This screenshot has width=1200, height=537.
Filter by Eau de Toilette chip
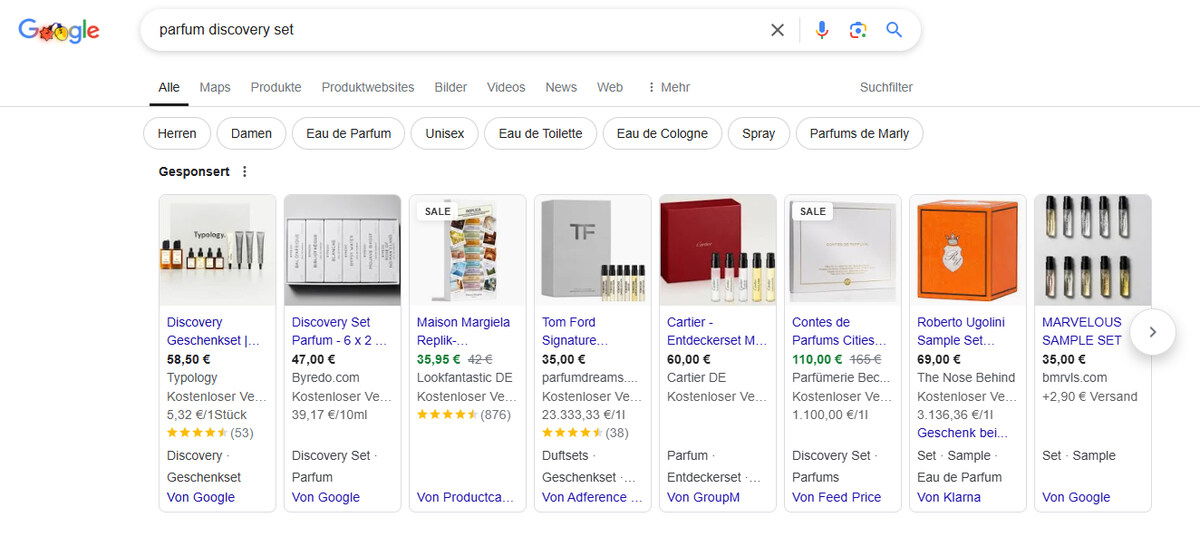pyautogui.click(x=540, y=133)
